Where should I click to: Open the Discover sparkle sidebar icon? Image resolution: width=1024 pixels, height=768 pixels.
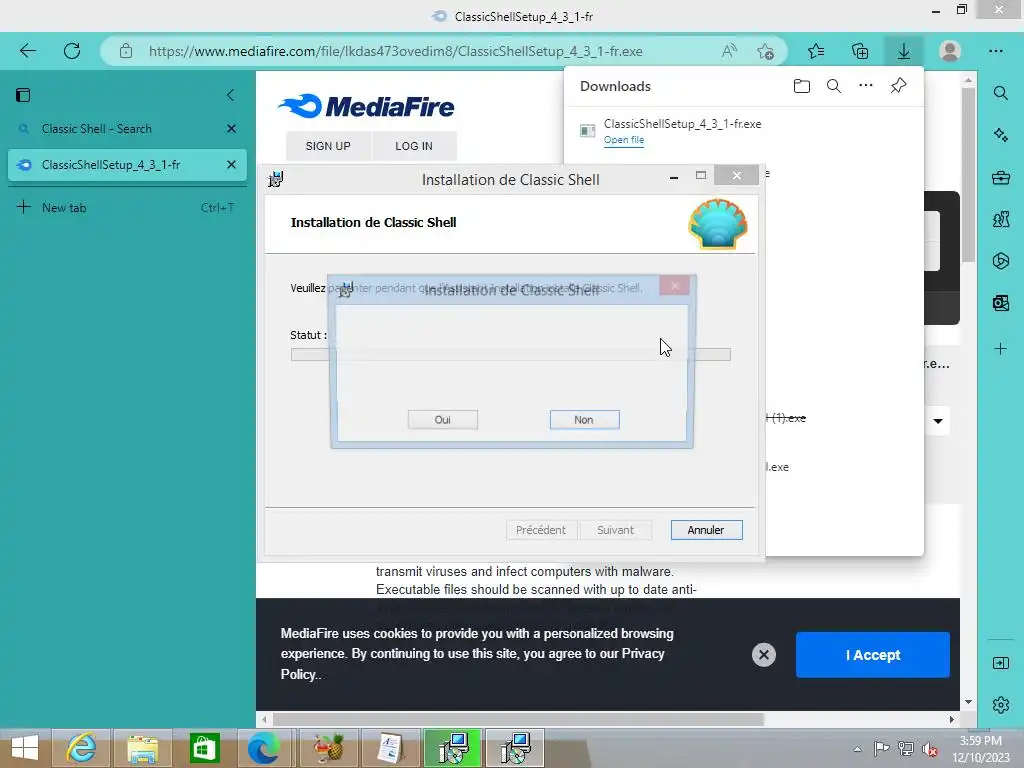pos(1000,135)
